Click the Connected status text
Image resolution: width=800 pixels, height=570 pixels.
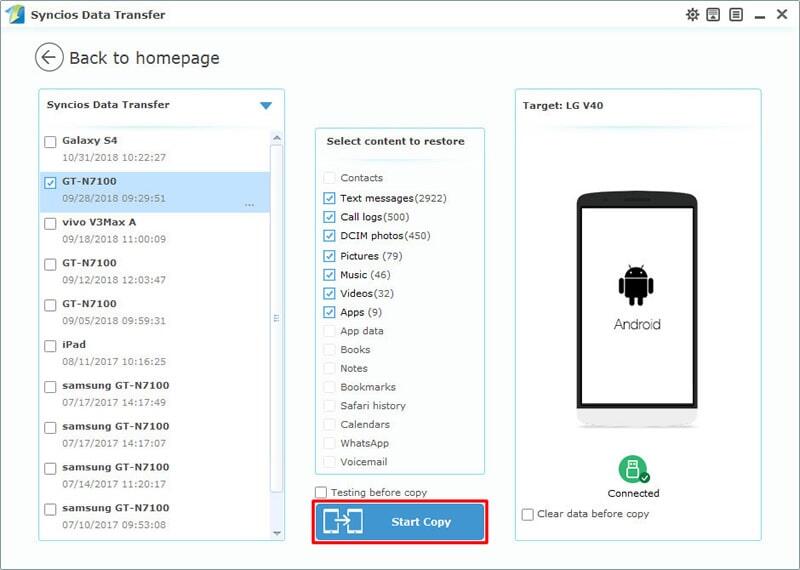[633, 493]
